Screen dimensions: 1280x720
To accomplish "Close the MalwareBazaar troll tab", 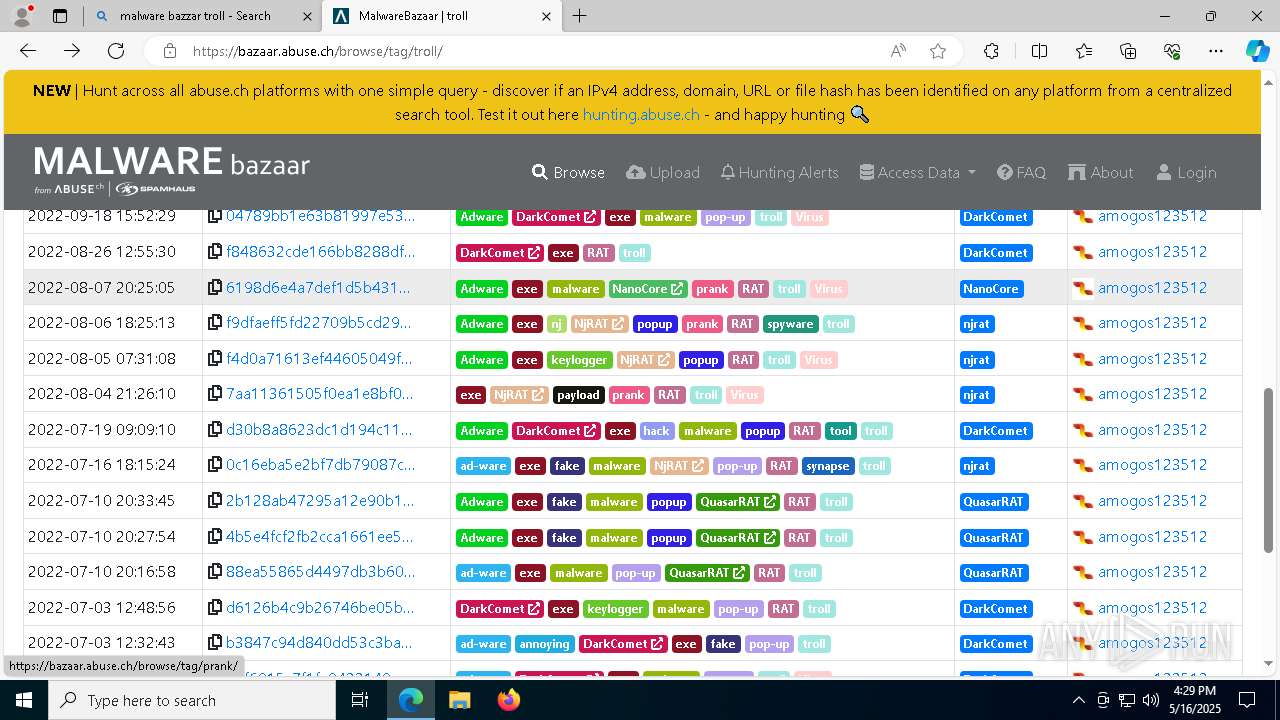I will [x=545, y=16].
